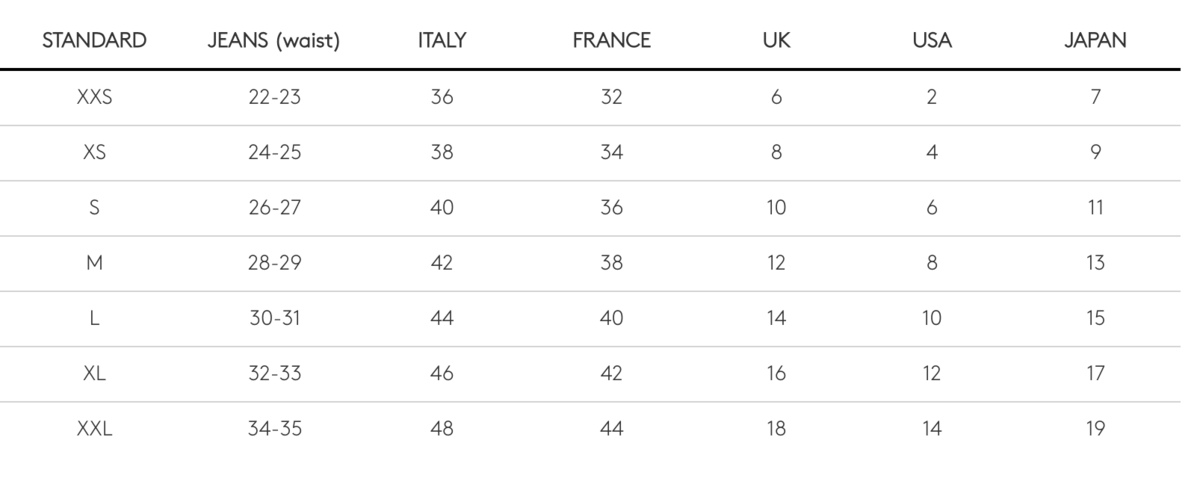This screenshot has height=484, width=1200.
Task: Select the ITALY column header
Action: tap(442, 41)
